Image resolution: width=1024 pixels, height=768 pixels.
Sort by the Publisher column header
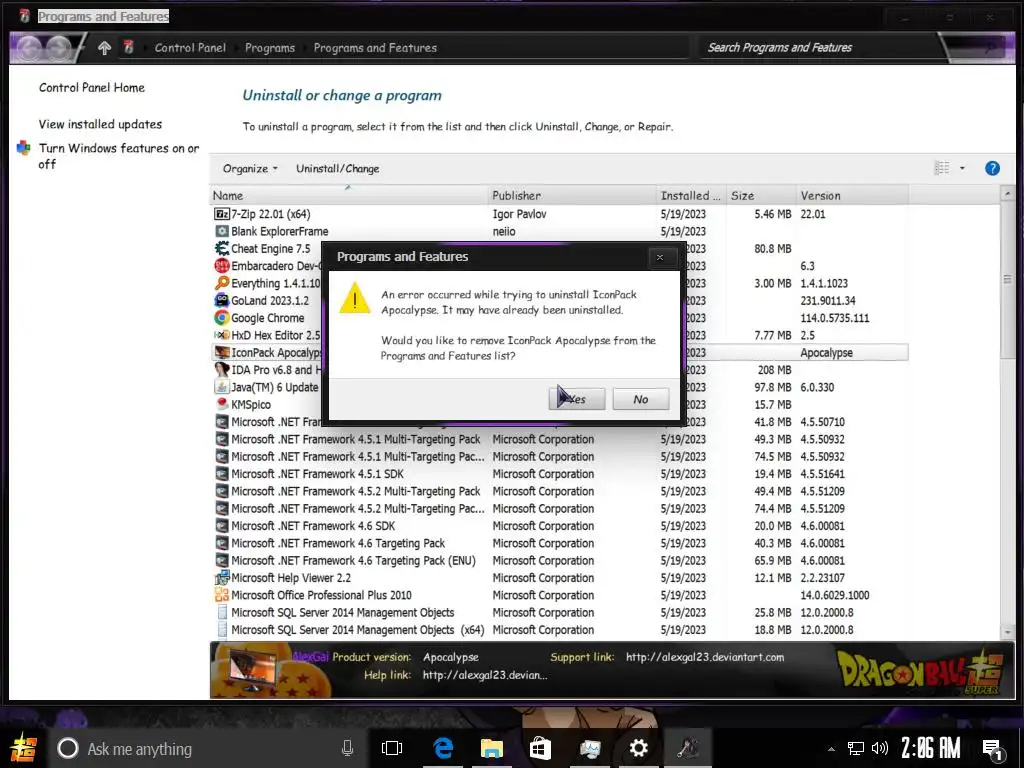(573, 195)
